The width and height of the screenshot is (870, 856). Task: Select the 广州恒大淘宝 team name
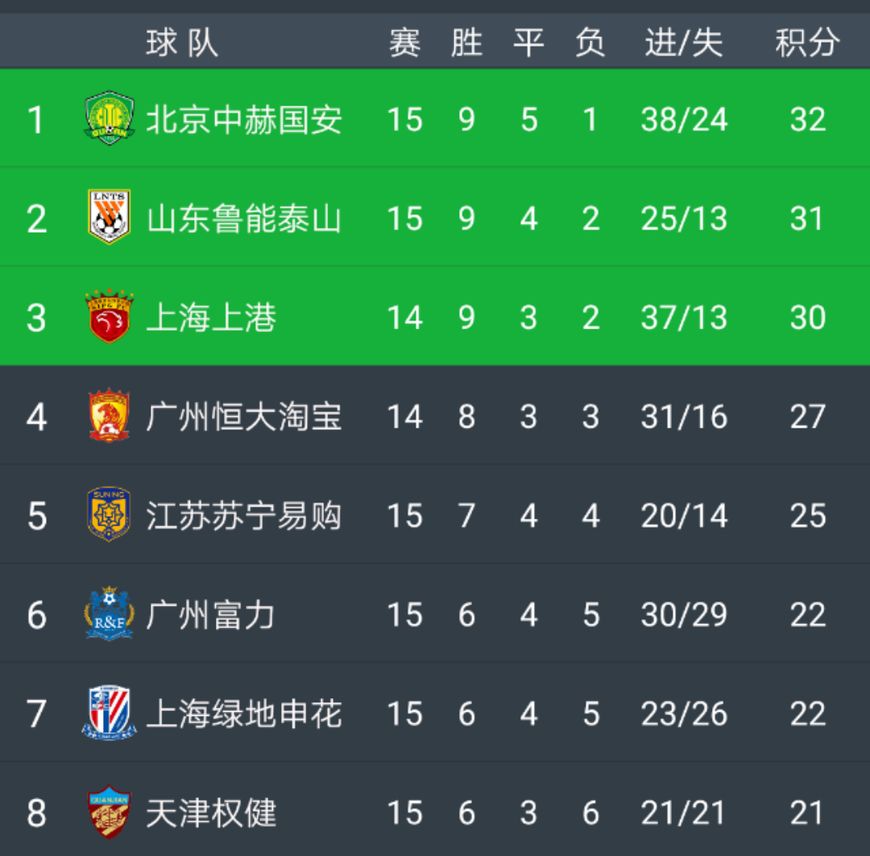point(244,416)
